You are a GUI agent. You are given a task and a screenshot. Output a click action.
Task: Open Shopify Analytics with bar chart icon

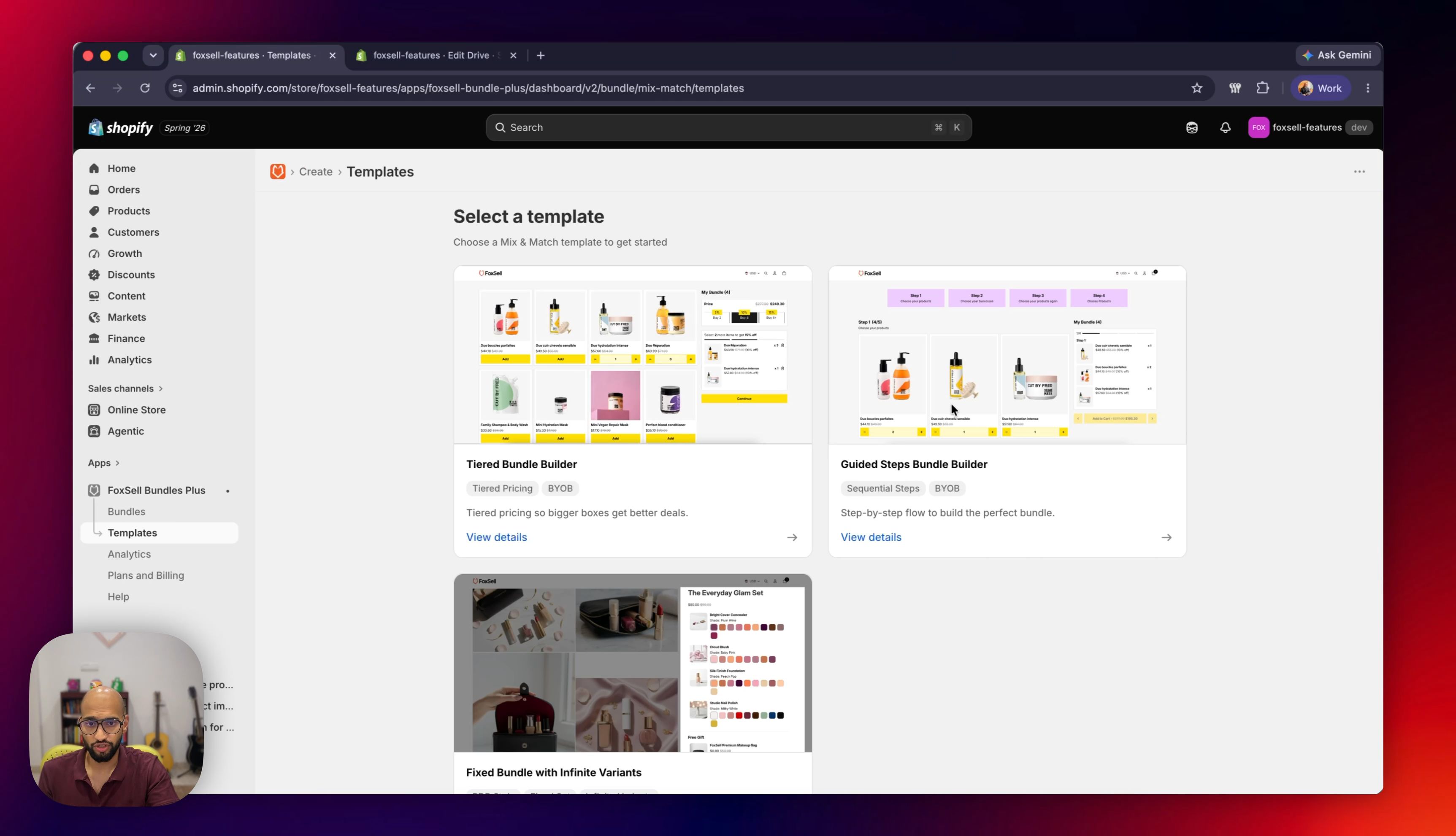tap(129, 359)
